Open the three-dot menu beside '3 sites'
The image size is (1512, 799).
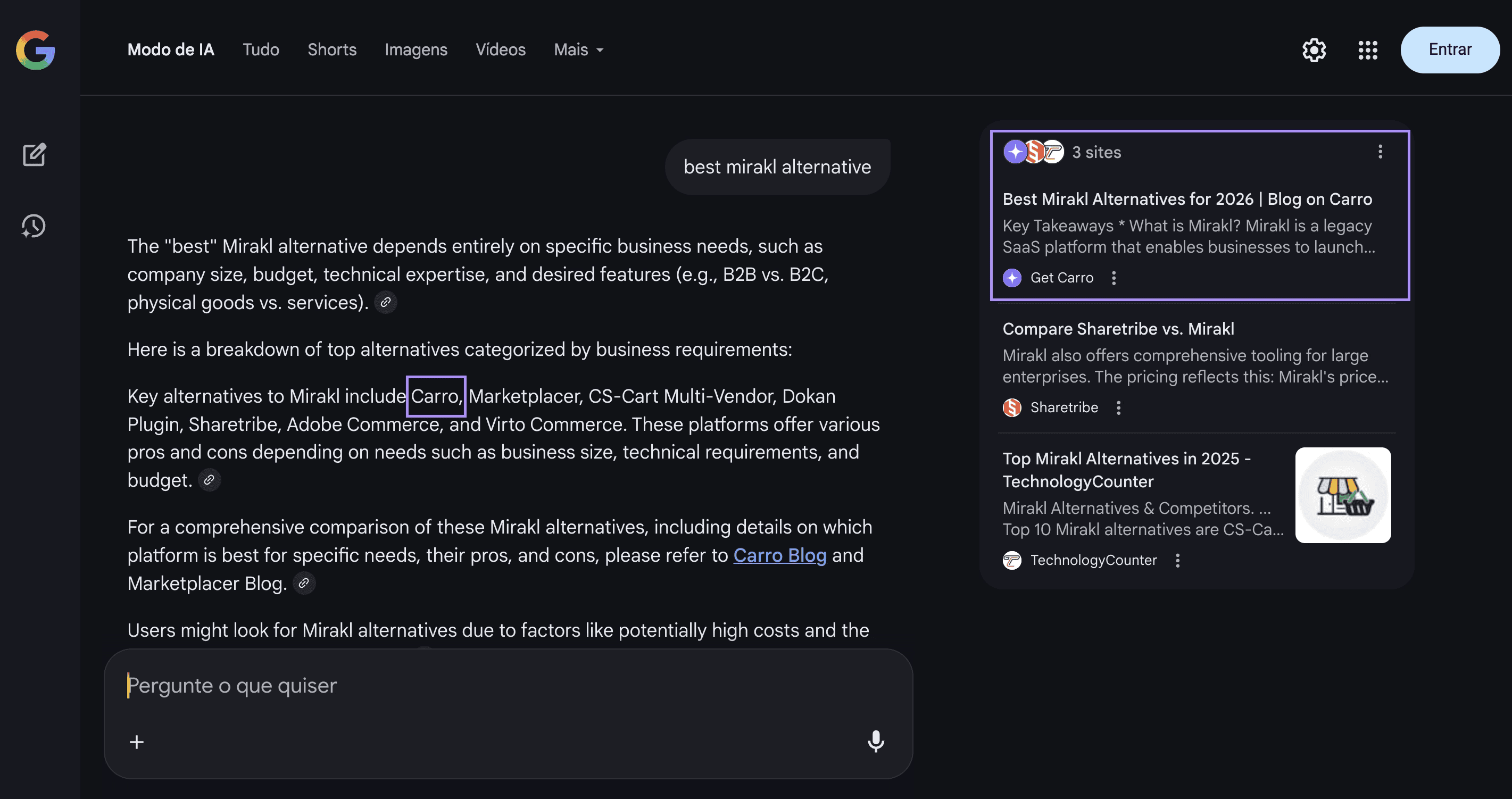1380,152
